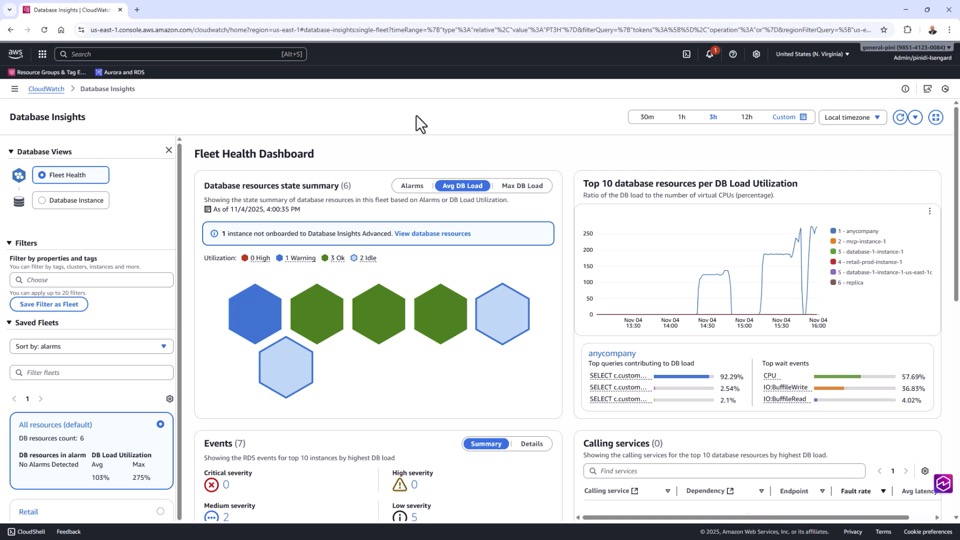This screenshot has height=540, width=960.
Task: Click the high severity warning icon
Action: (400, 485)
